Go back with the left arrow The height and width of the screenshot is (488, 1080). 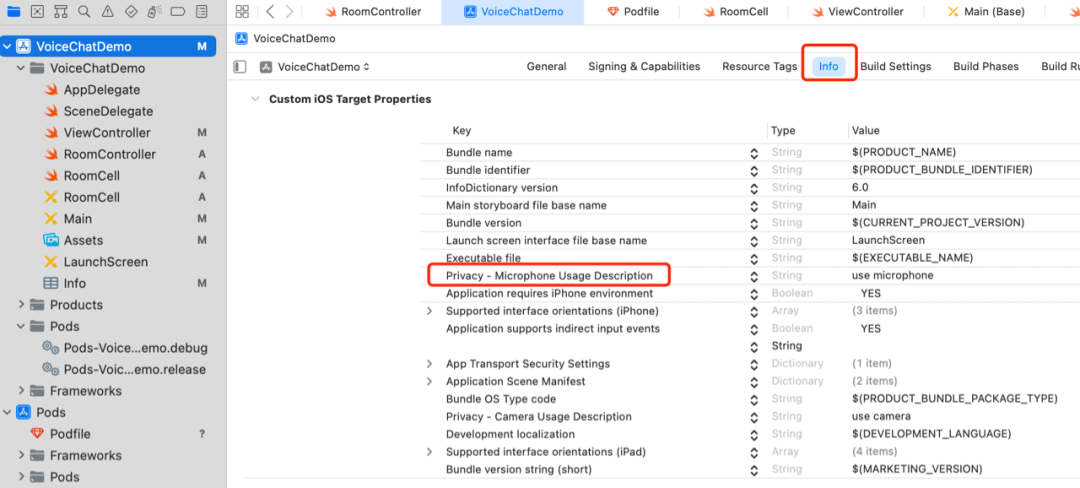[x=270, y=12]
